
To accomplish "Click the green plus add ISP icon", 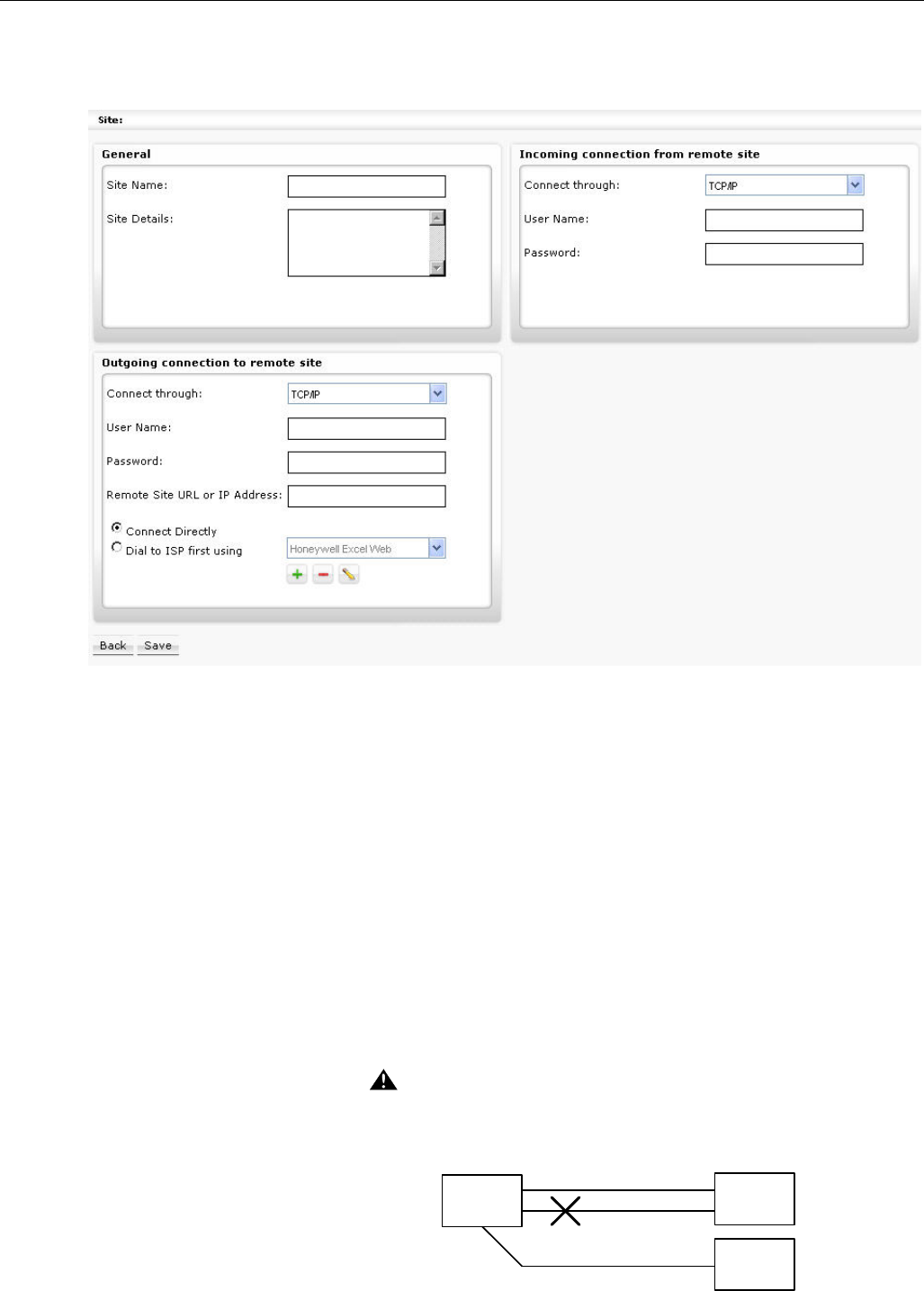I will pyautogui.click(x=297, y=574).
